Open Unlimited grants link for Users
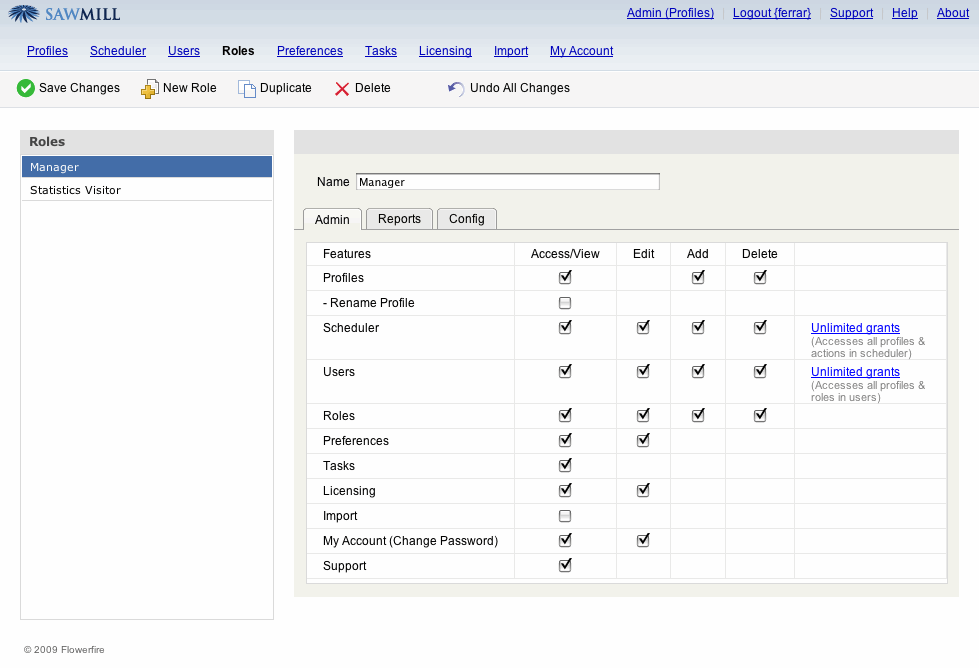This screenshot has width=979, height=668. pos(855,372)
